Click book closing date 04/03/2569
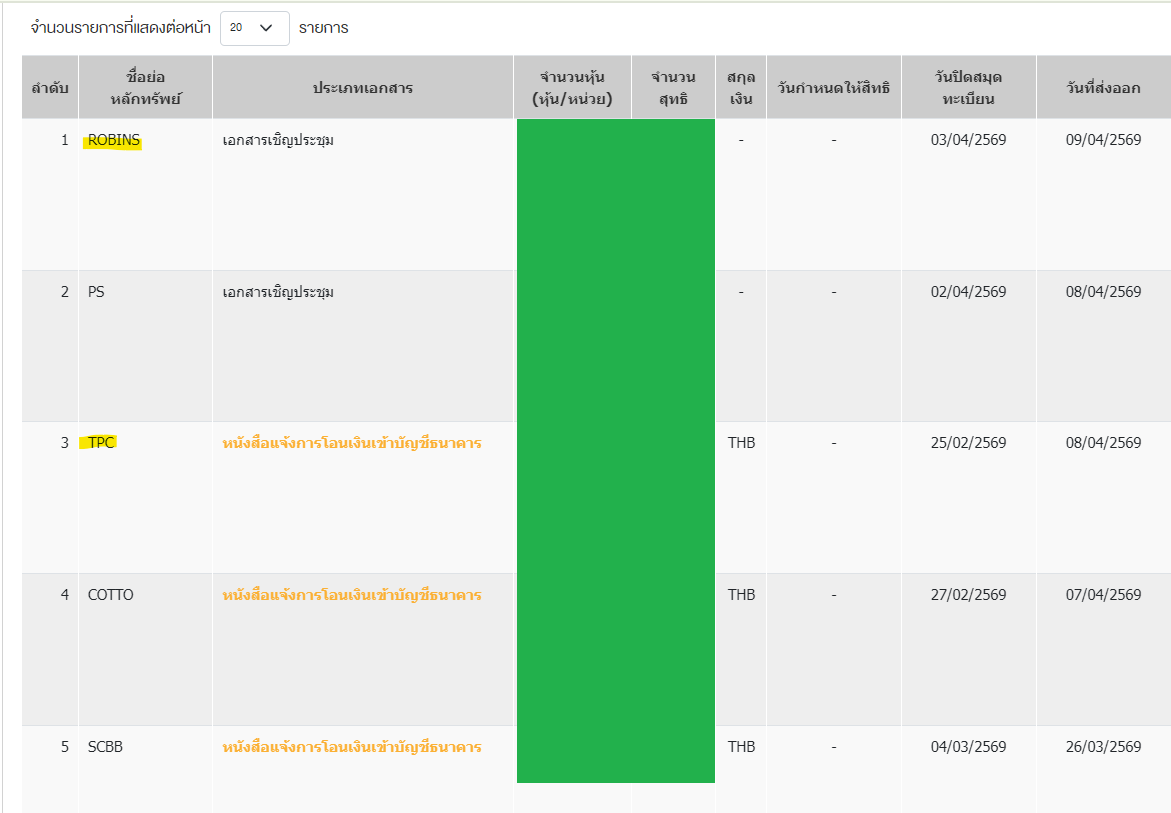Image resolution: width=1171 pixels, height=813 pixels. 969,747
